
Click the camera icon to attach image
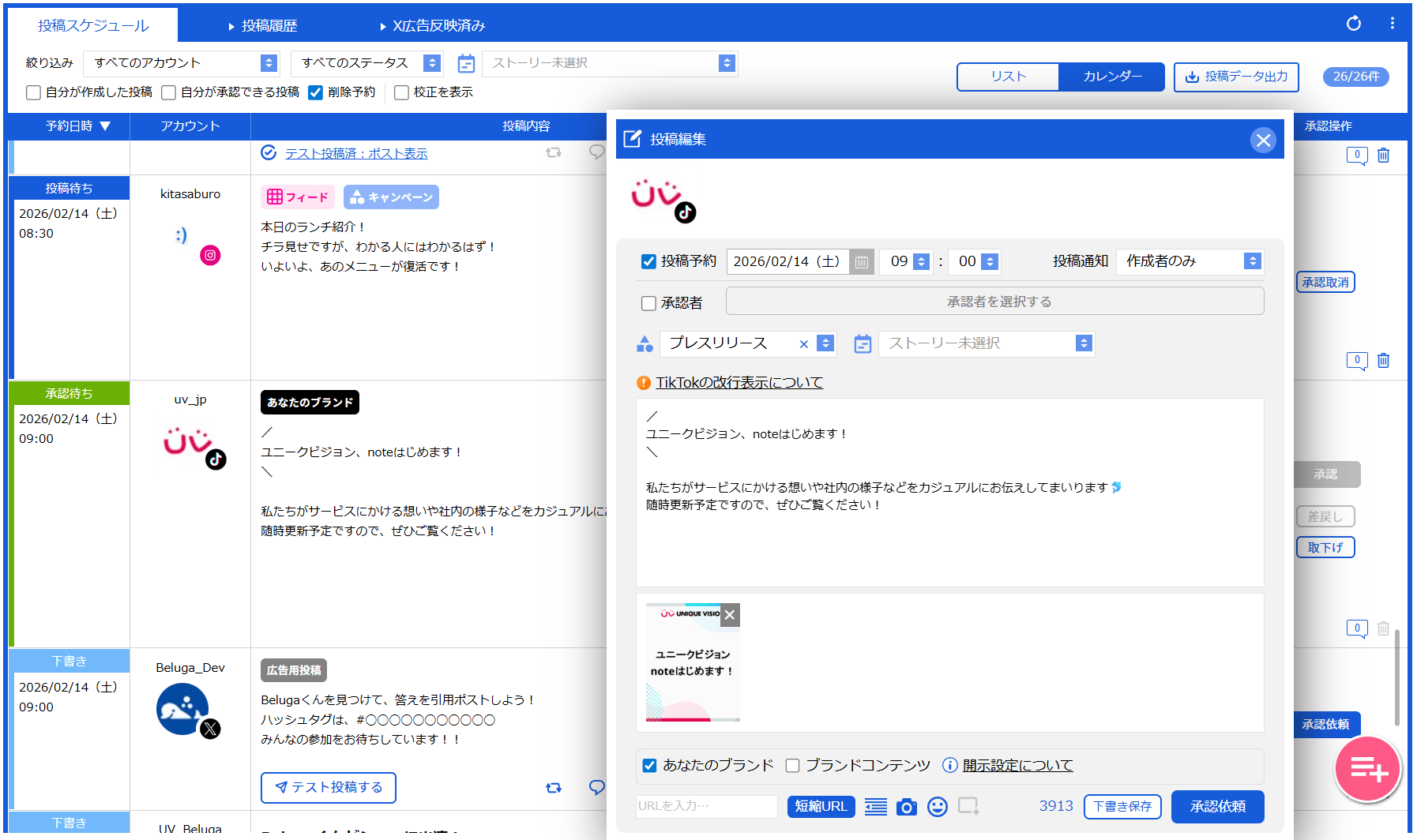(x=907, y=807)
